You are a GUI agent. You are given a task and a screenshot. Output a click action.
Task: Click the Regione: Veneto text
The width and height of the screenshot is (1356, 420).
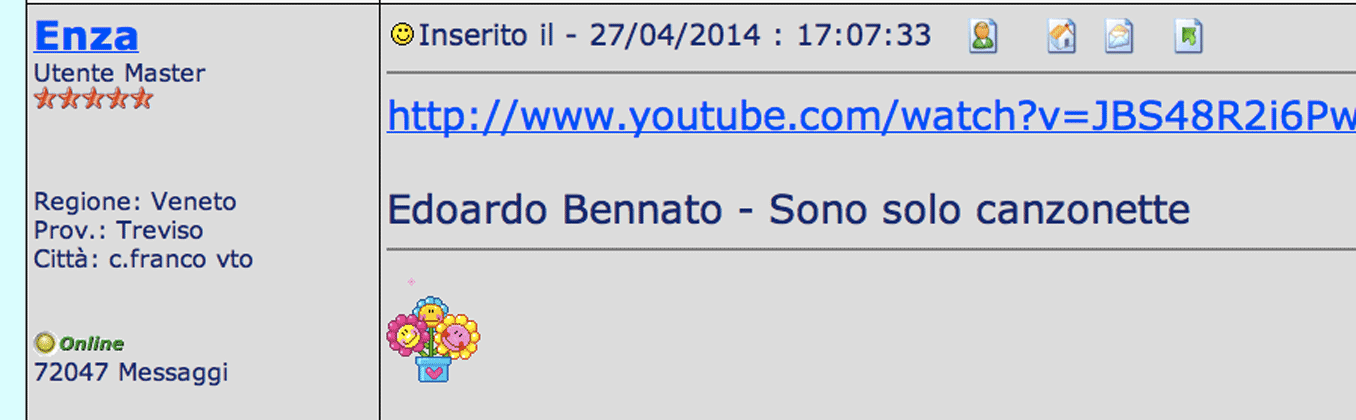pos(135,201)
